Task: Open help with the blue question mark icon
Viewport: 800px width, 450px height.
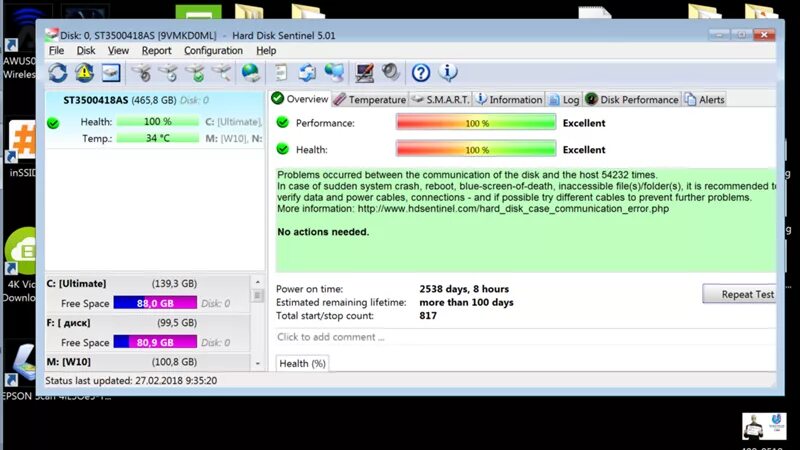Action: (x=421, y=73)
